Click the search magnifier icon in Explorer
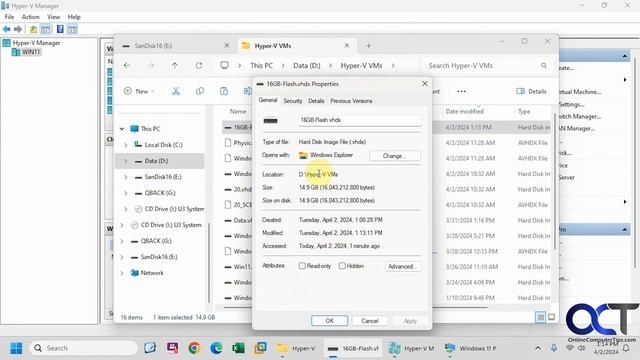The height and width of the screenshot is (360, 640). click(544, 65)
